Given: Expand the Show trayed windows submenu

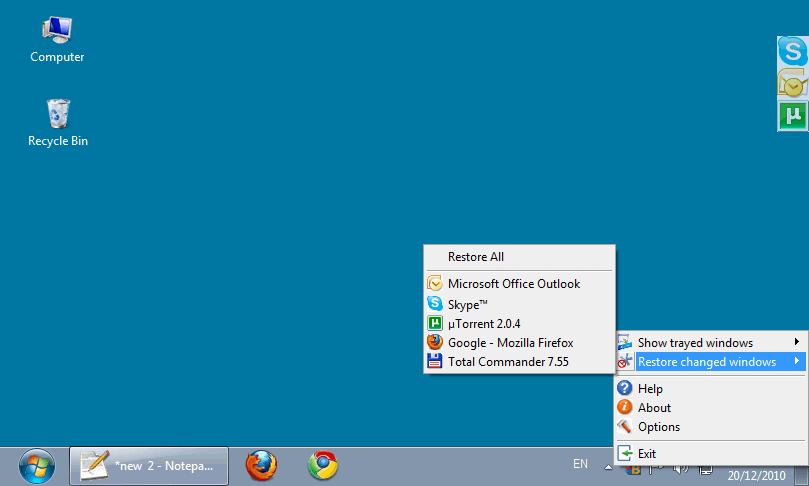Looking at the screenshot, I should [708, 343].
